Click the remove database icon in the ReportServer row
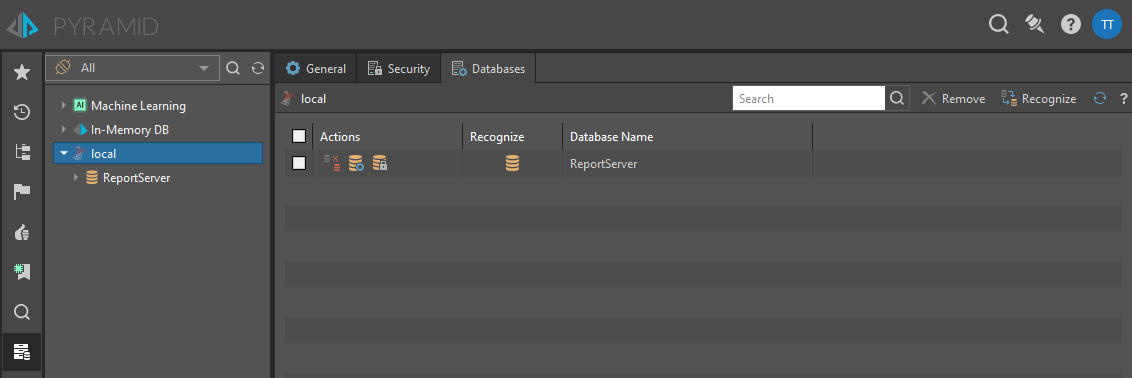1132x378 pixels. tap(331, 164)
